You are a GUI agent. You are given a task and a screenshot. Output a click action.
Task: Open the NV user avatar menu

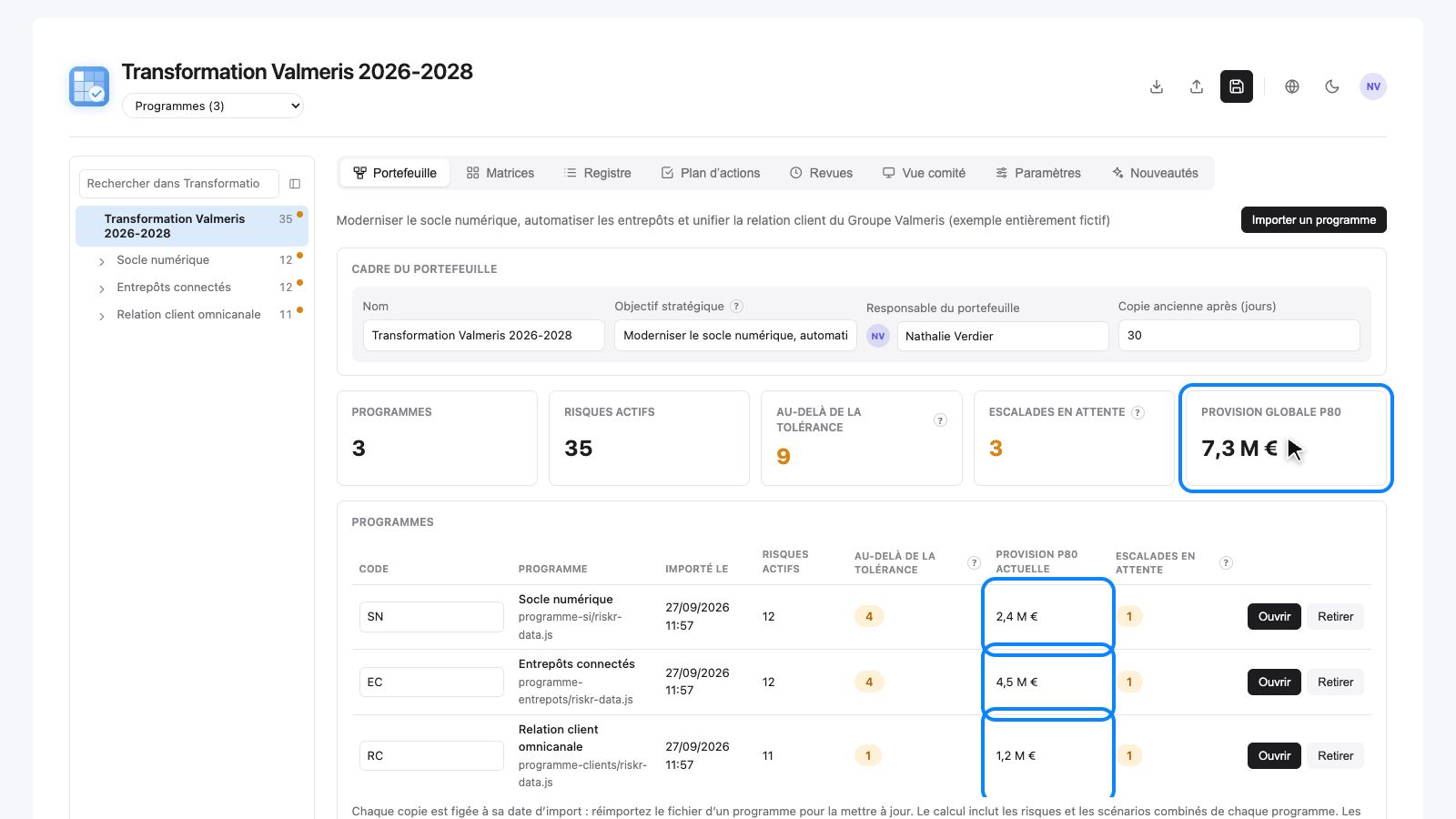pos(1373,86)
